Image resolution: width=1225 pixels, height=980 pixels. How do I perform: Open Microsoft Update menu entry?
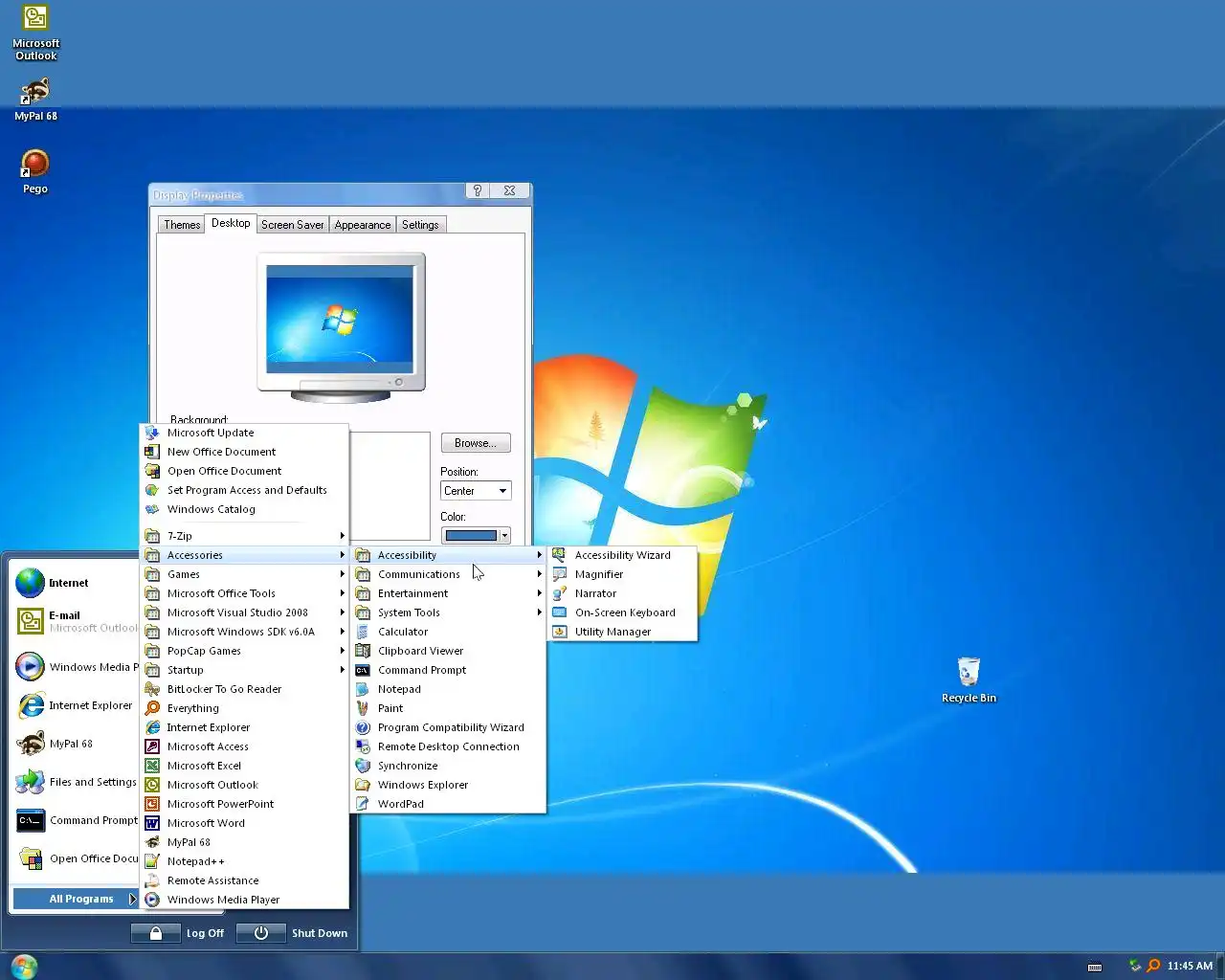244,433
